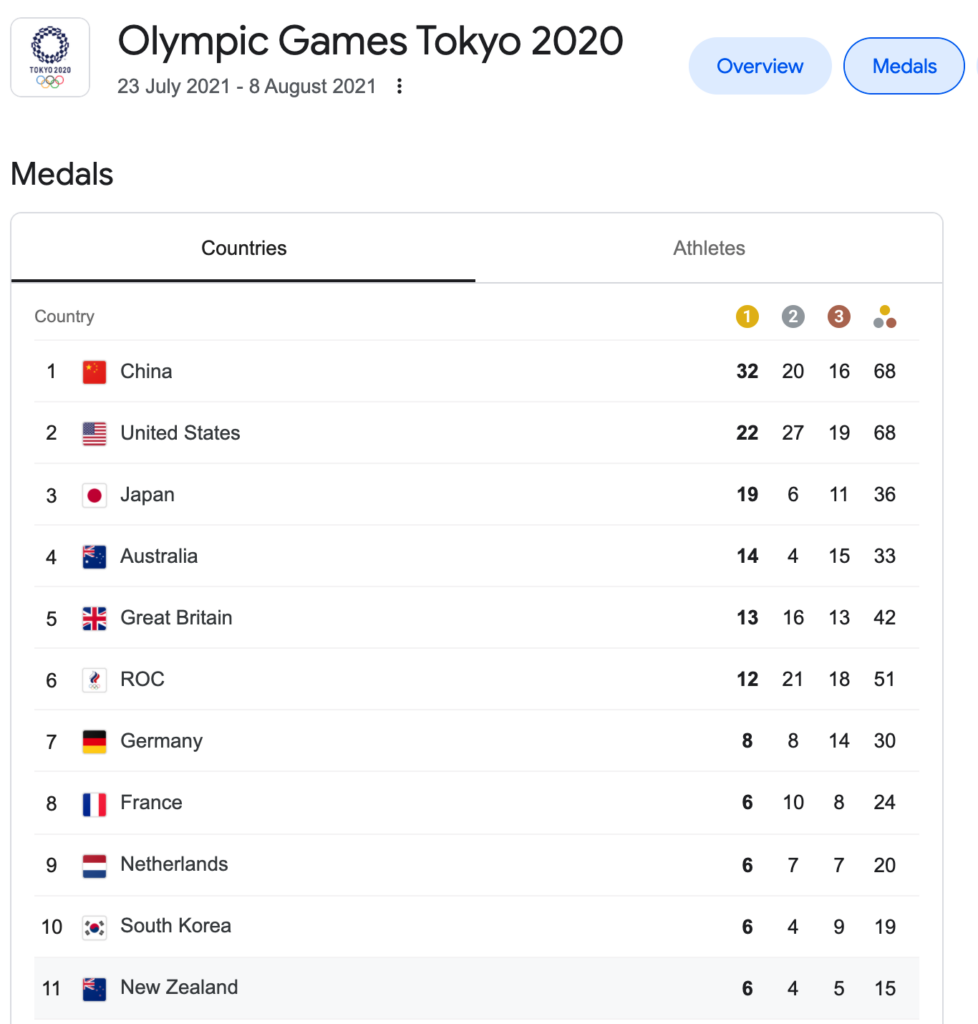Switch to the Athletes tab
Image resolution: width=978 pixels, height=1024 pixels.
[709, 248]
